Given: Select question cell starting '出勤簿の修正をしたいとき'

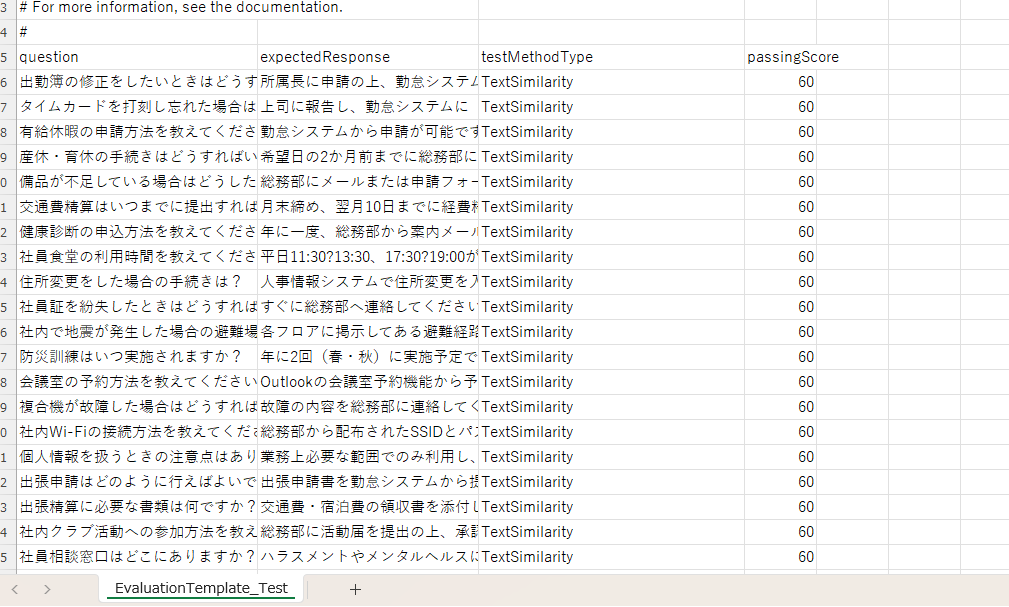Looking at the screenshot, I should click(137, 82).
